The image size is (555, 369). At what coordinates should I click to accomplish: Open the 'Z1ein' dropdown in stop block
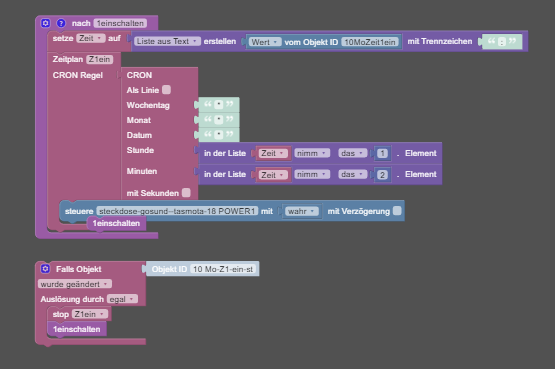pyautogui.click(x=89, y=314)
